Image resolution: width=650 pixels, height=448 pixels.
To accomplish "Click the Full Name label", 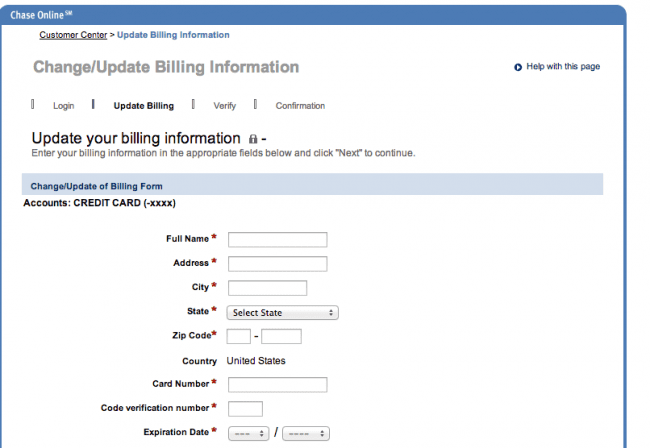I will click(x=187, y=239).
